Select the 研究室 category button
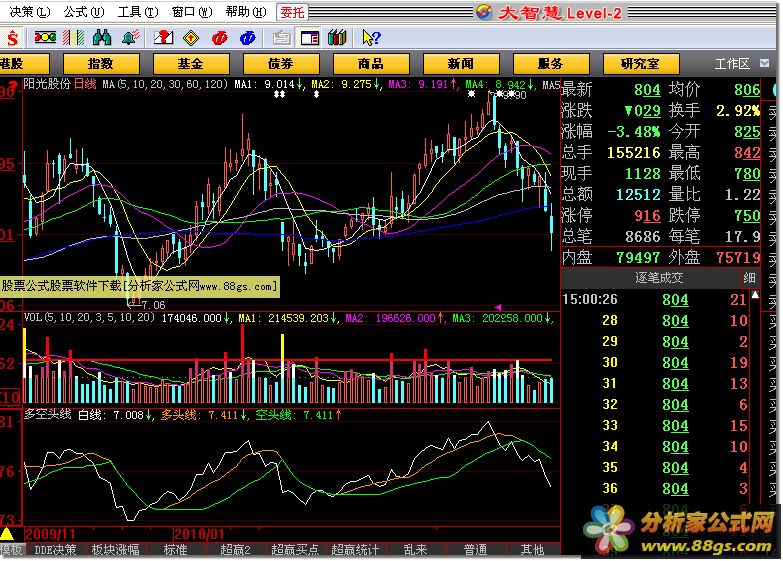The image size is (783, 561). tap(641, 64)
